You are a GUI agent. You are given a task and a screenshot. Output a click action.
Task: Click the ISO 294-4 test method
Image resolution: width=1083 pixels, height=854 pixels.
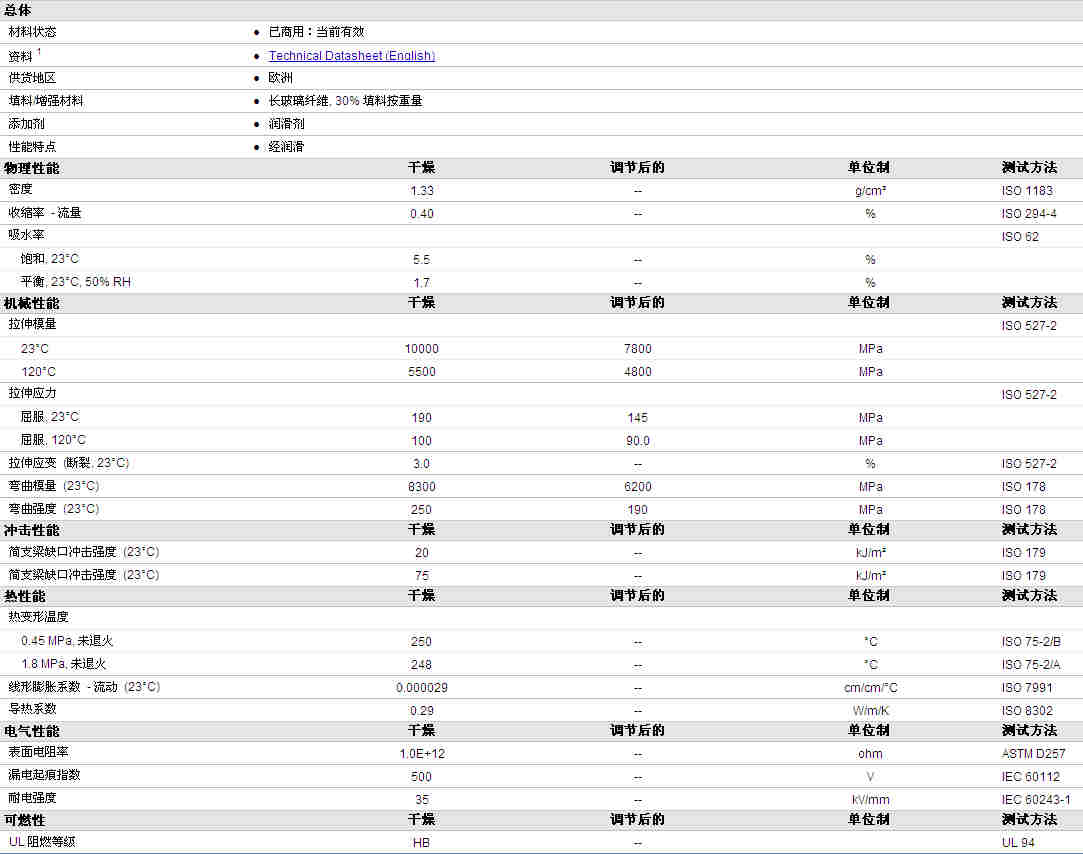pyautogui.click(x=1029, y=214)
